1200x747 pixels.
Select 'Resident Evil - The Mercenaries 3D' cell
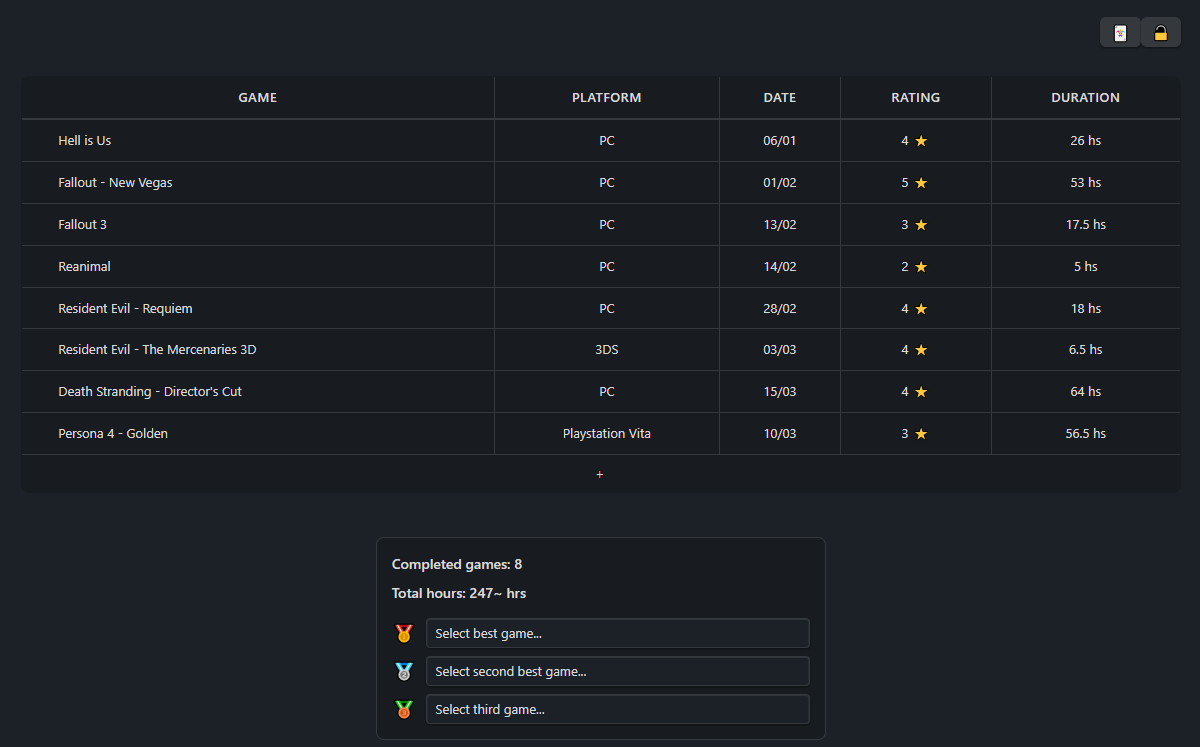(x=258, y=350)
